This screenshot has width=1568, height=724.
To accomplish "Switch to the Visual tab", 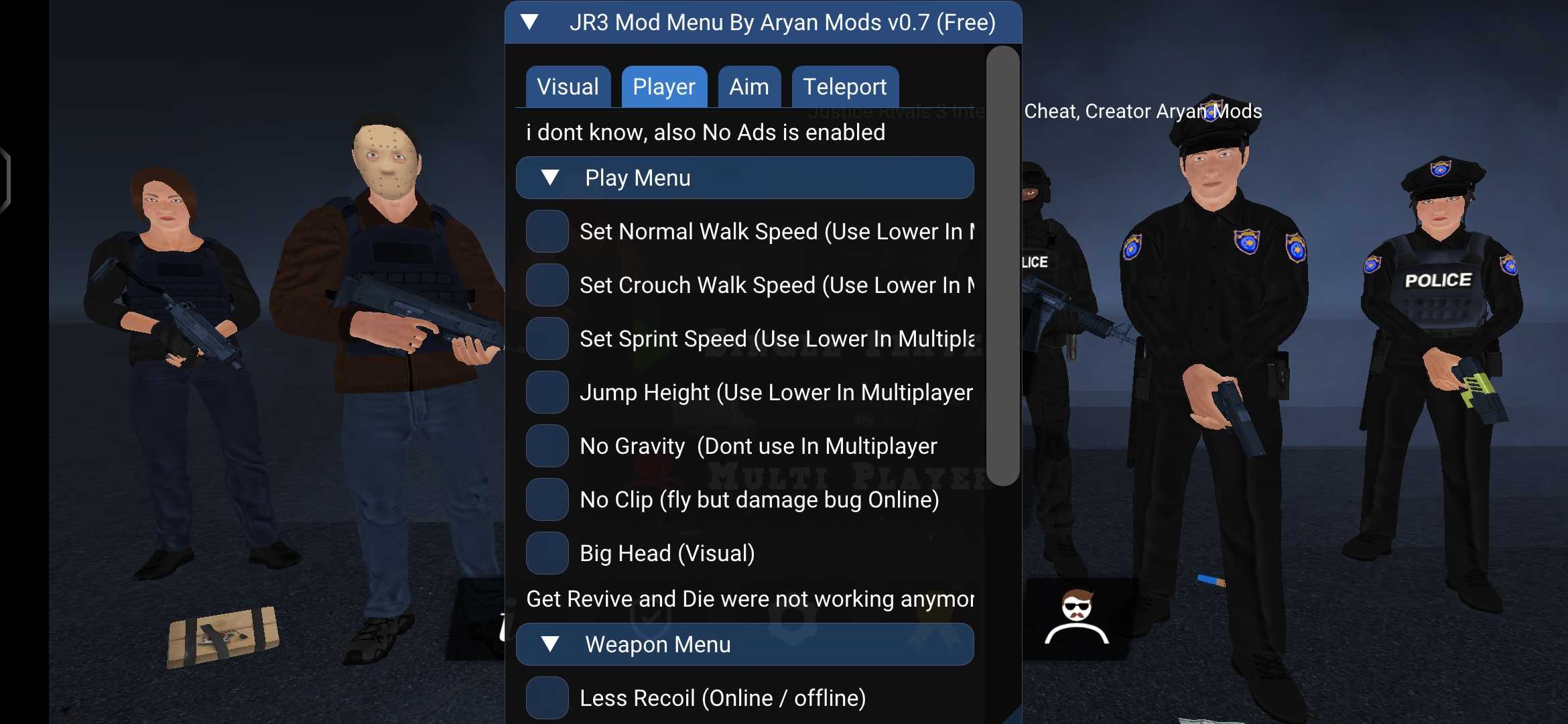I will pos(568,86).
